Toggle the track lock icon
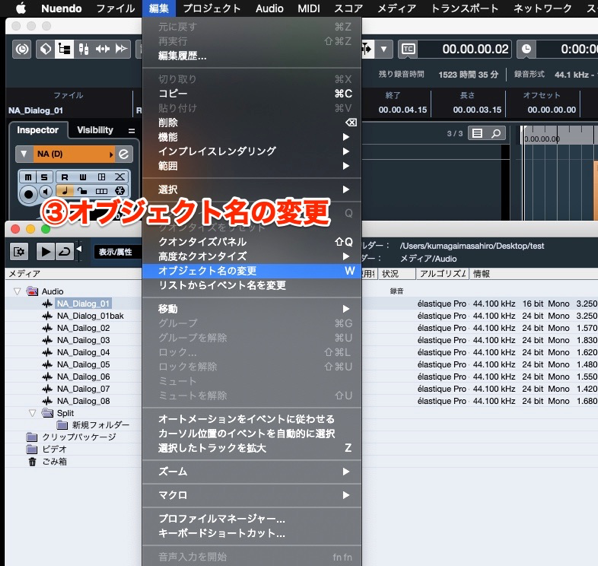 [82, 190]
